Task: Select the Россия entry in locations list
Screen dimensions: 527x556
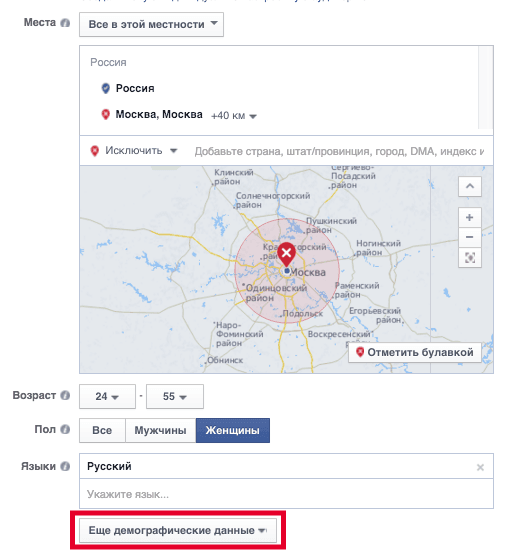Action: click(x=135, y=88)
